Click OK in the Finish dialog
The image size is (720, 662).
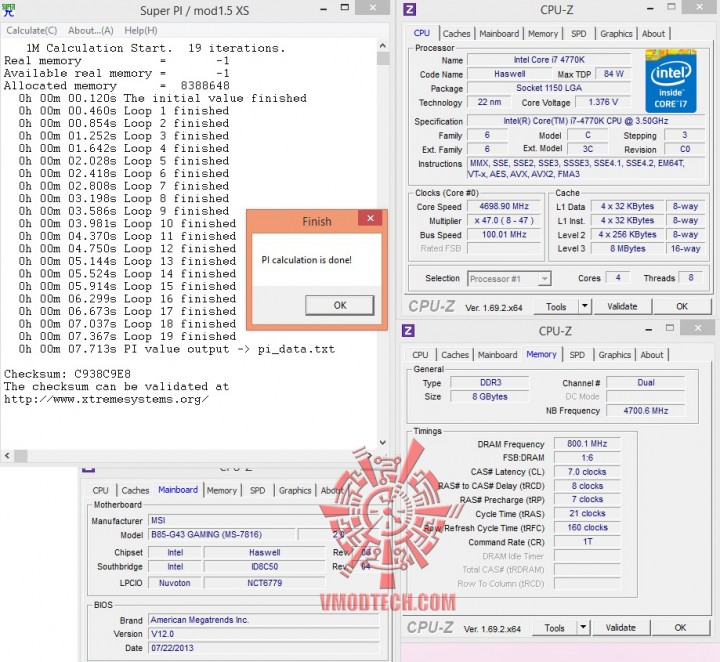340,305
